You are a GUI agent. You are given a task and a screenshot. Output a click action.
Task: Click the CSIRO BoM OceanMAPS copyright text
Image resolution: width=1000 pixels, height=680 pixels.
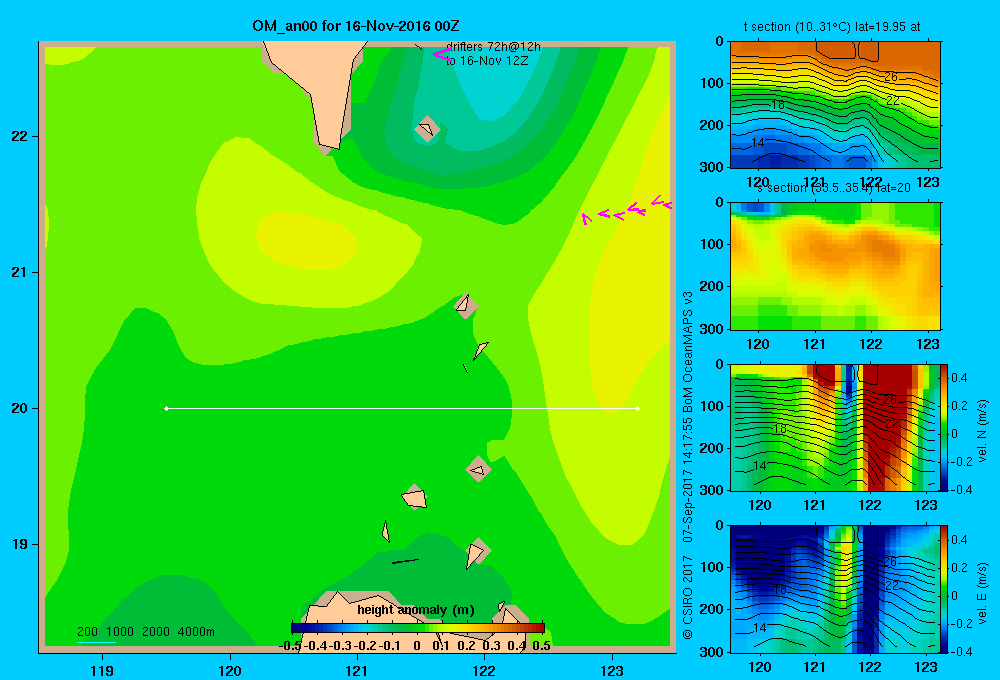click(688, 466)
